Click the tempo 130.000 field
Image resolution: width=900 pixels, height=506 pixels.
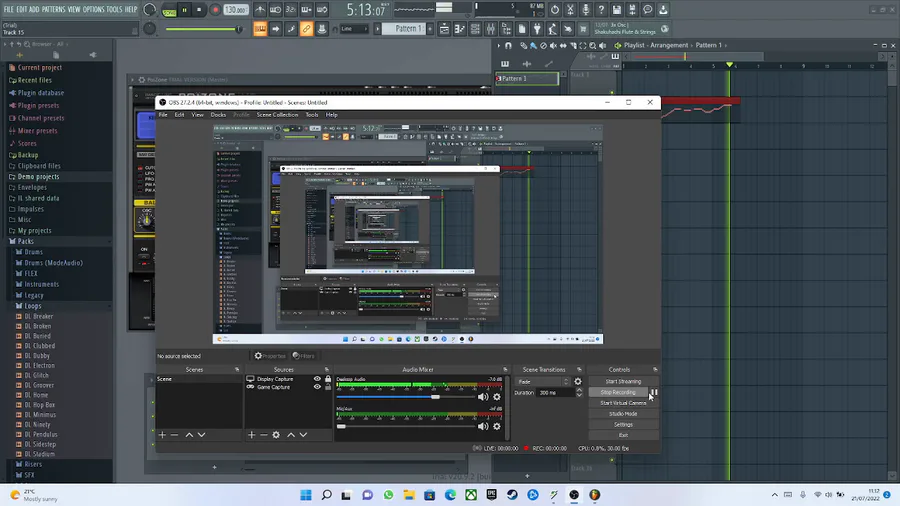tap(235, 10)
